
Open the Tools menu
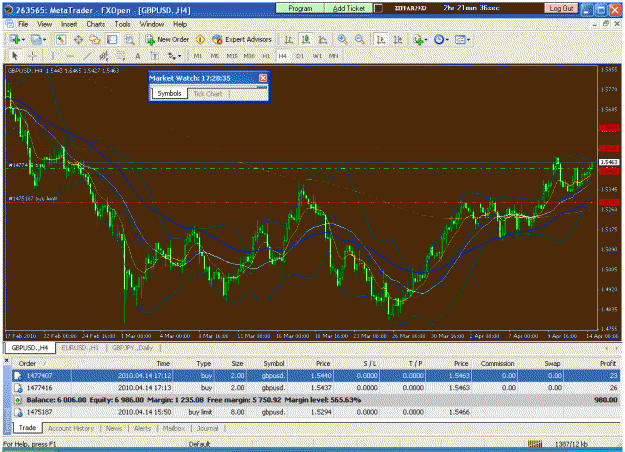click(122, 24)
